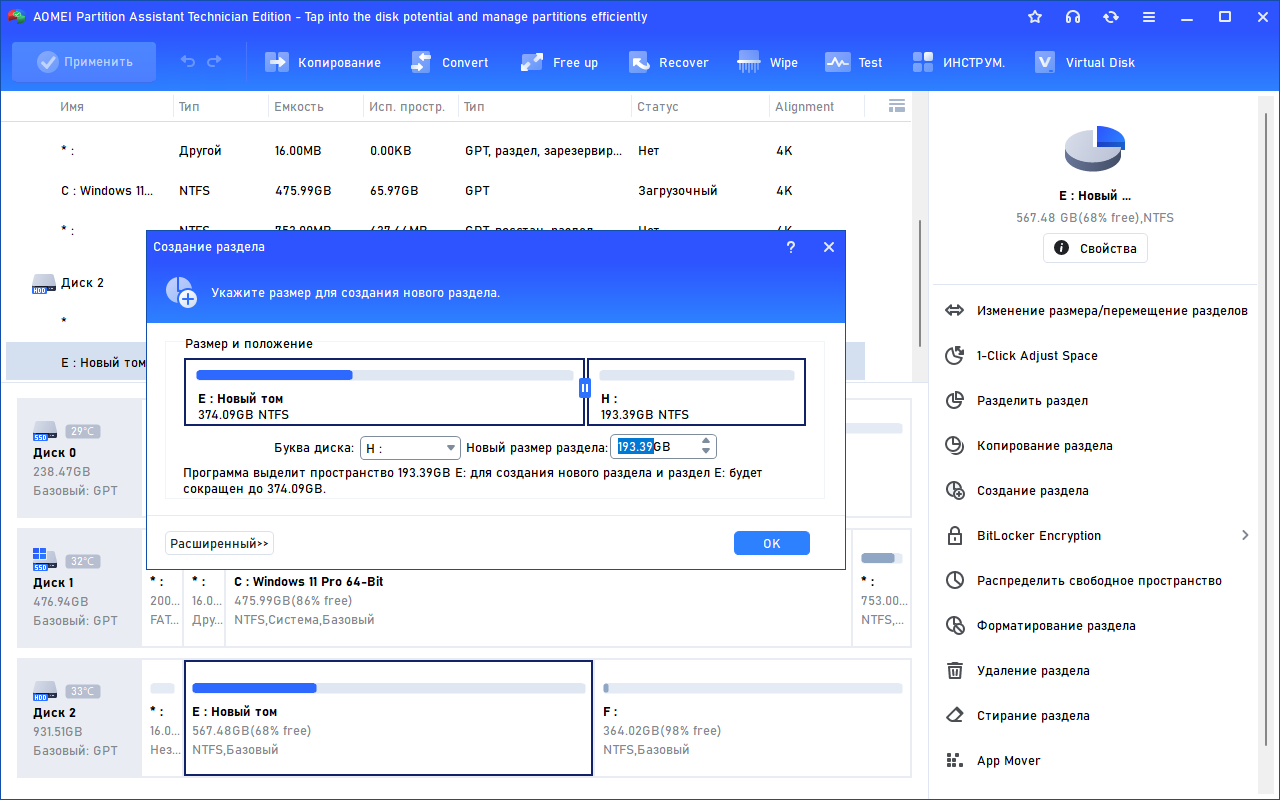The image size is (1280, 800).
Task: Expand the BitLocker Encryption submenu arrow
Action: click(x=1245, y=536)
